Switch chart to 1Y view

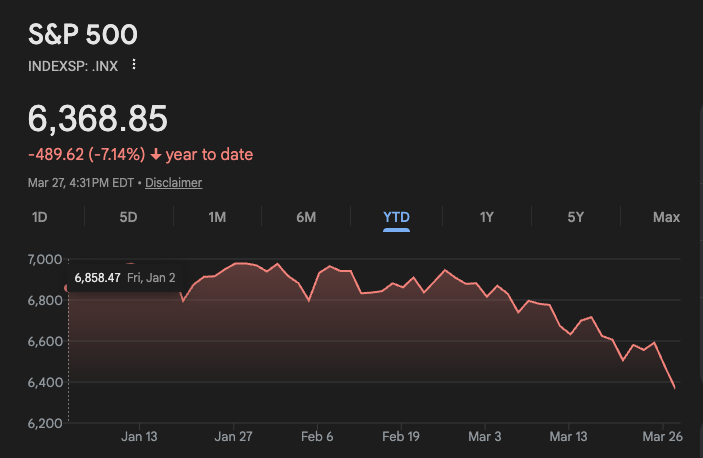click(x=486, y=217)
